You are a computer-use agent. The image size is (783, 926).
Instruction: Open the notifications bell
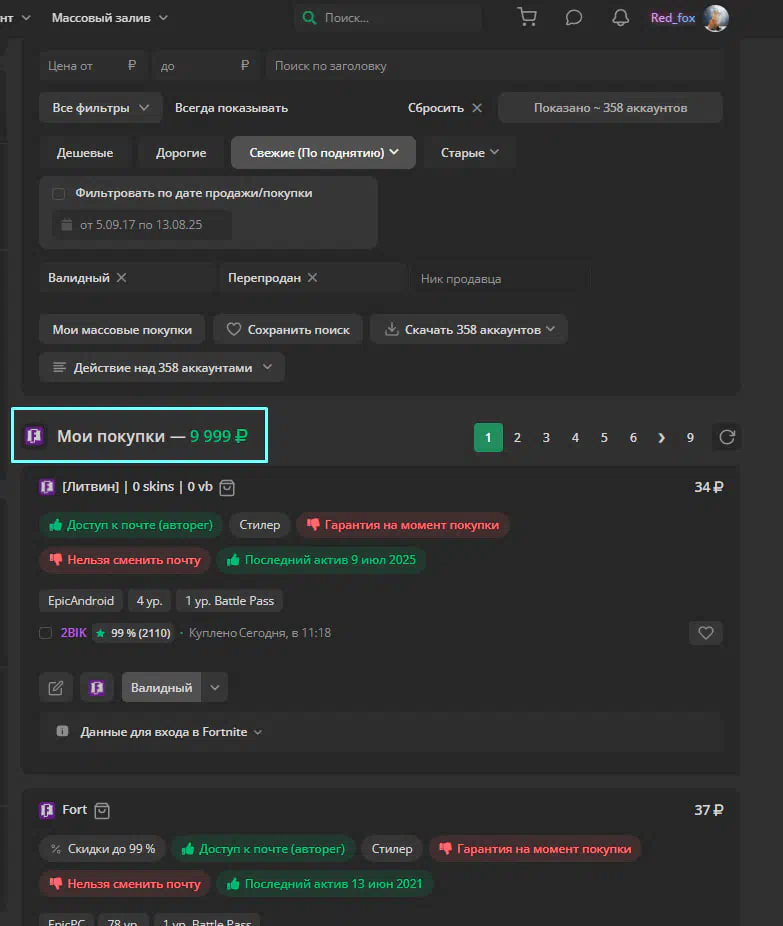point(620,17)
